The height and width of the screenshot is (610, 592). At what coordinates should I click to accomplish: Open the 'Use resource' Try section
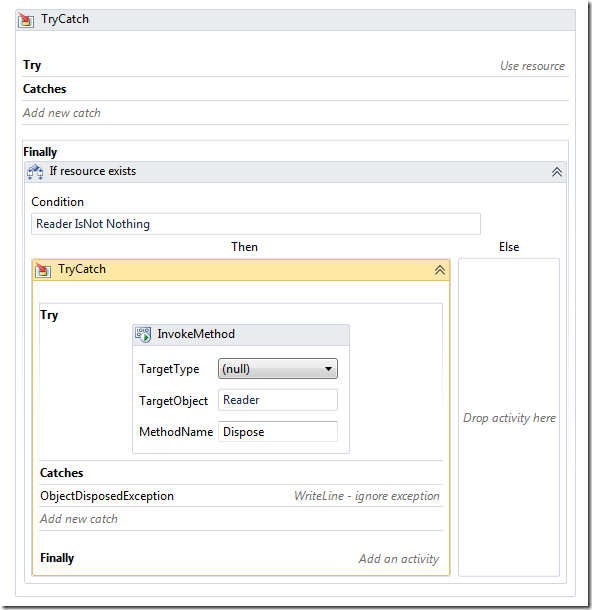[x=532, y=66]
